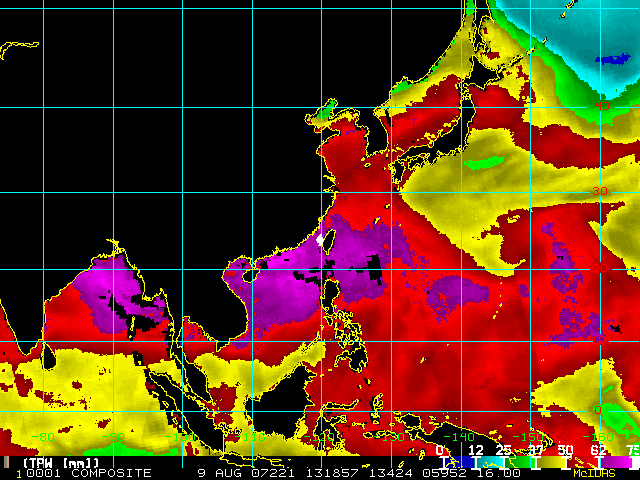This screenshot has height=480, width=640.
Task: Click the longitude label '-80'
Action: click(43, 437)
